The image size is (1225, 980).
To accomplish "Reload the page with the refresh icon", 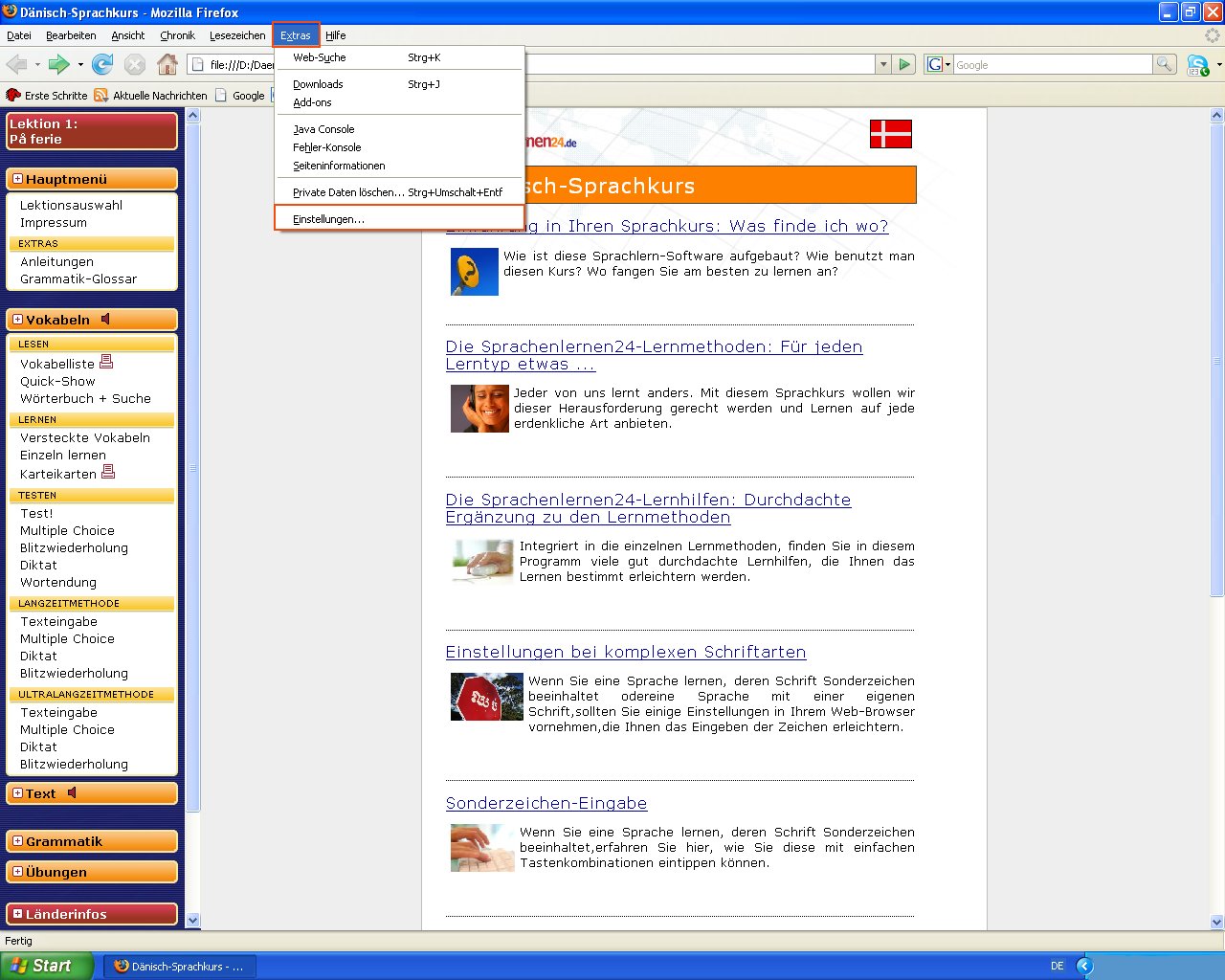I will pyautogui.click(x=102, y=64).
